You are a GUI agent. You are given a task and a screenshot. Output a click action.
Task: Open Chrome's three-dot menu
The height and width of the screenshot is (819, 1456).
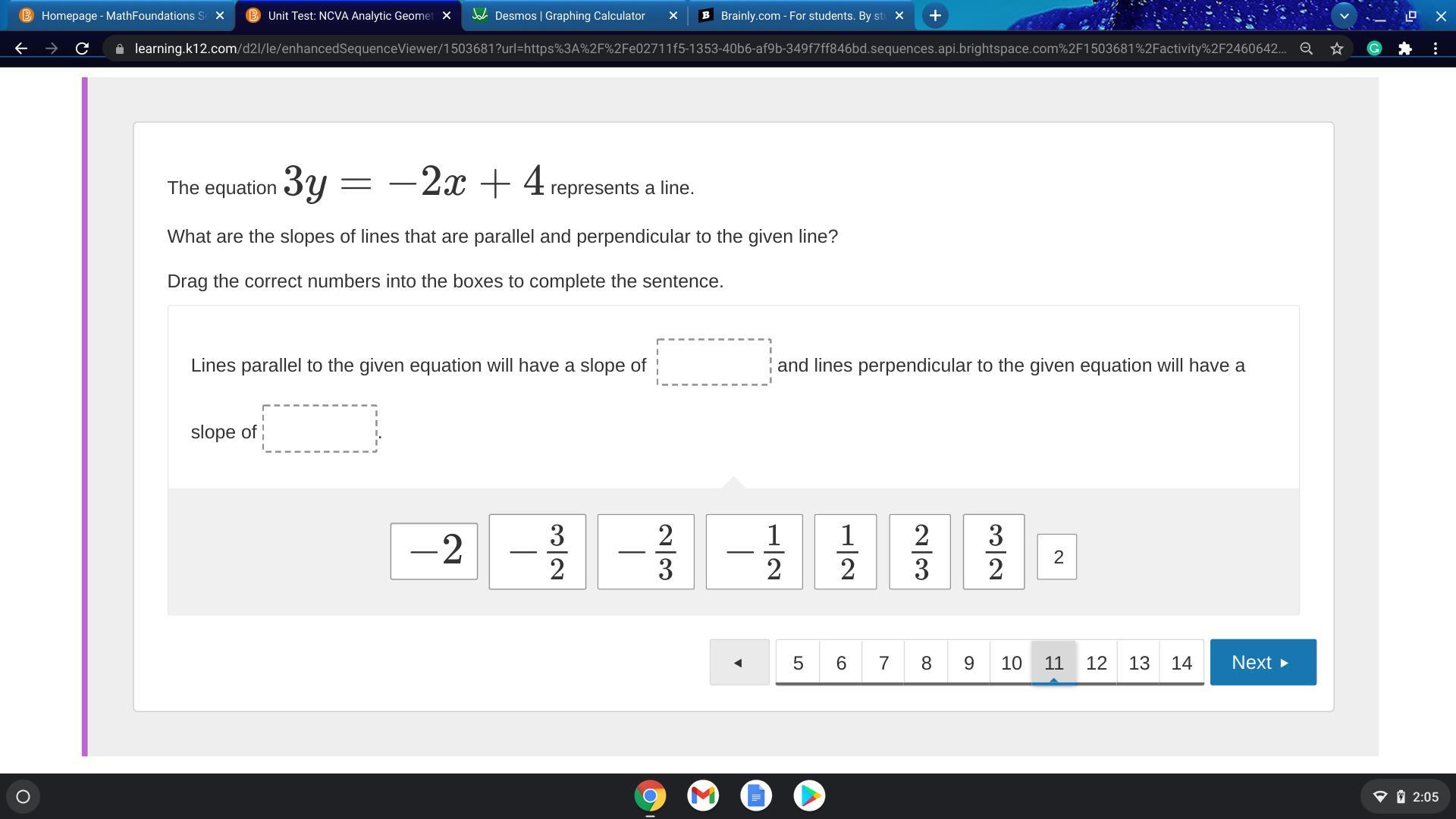click(x=1436, y=49)
